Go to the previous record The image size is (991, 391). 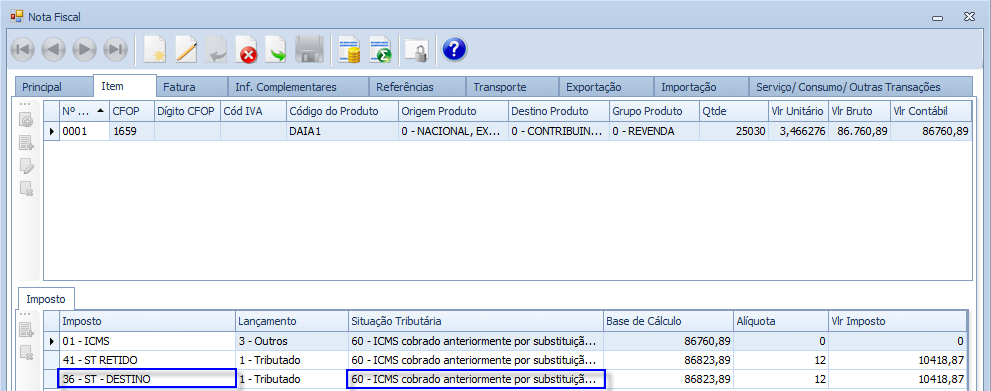coord(54,49)
